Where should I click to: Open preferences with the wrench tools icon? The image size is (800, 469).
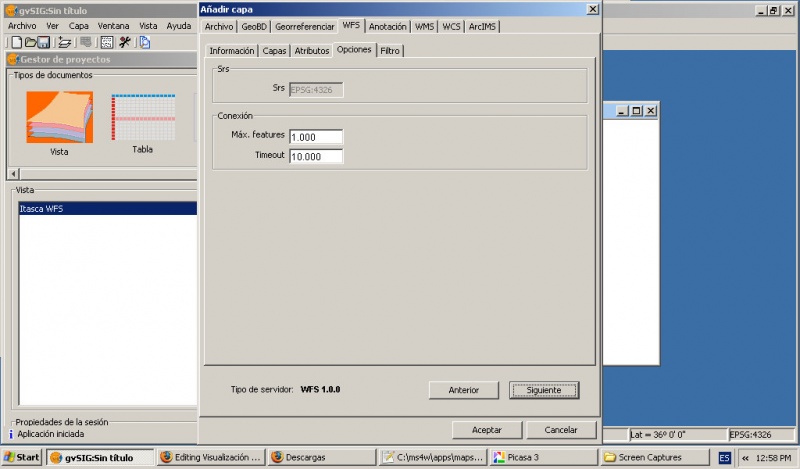tap(125, 42)
